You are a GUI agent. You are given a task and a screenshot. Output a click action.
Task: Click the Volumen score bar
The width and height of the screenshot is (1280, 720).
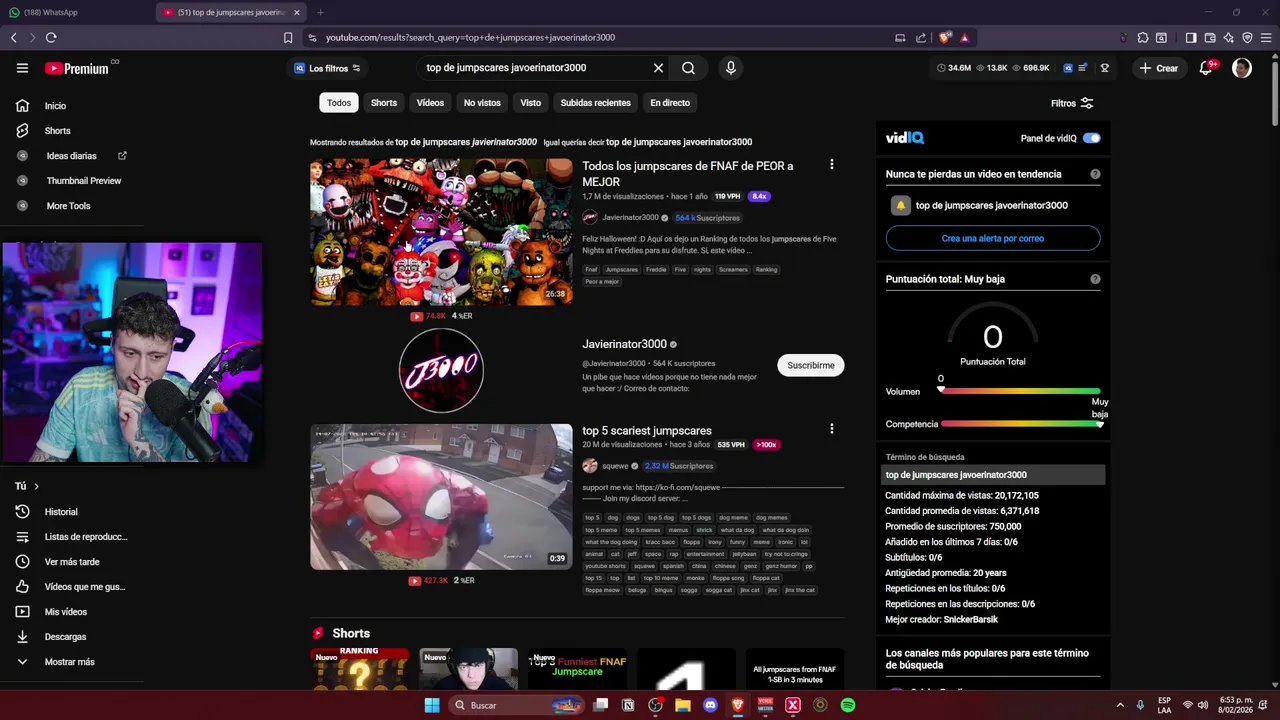point(1020,391)
